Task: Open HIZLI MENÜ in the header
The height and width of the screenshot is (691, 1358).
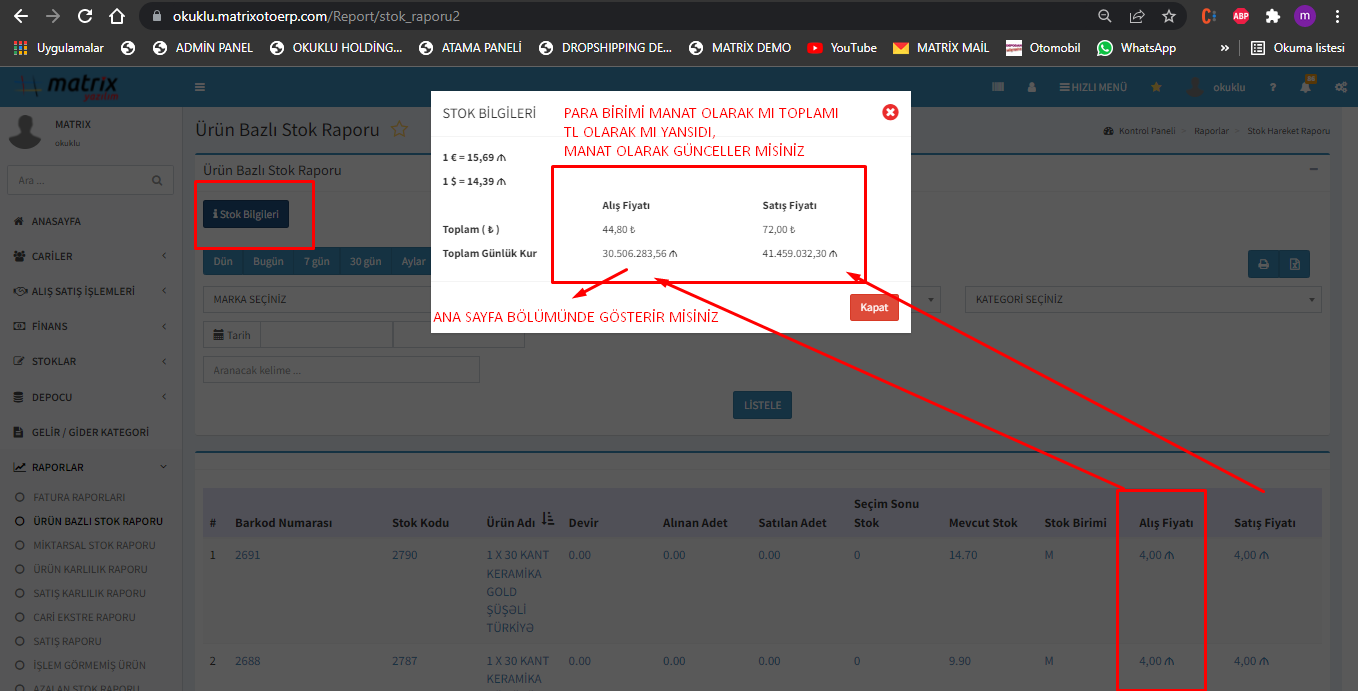Action: click(1093, 87)
